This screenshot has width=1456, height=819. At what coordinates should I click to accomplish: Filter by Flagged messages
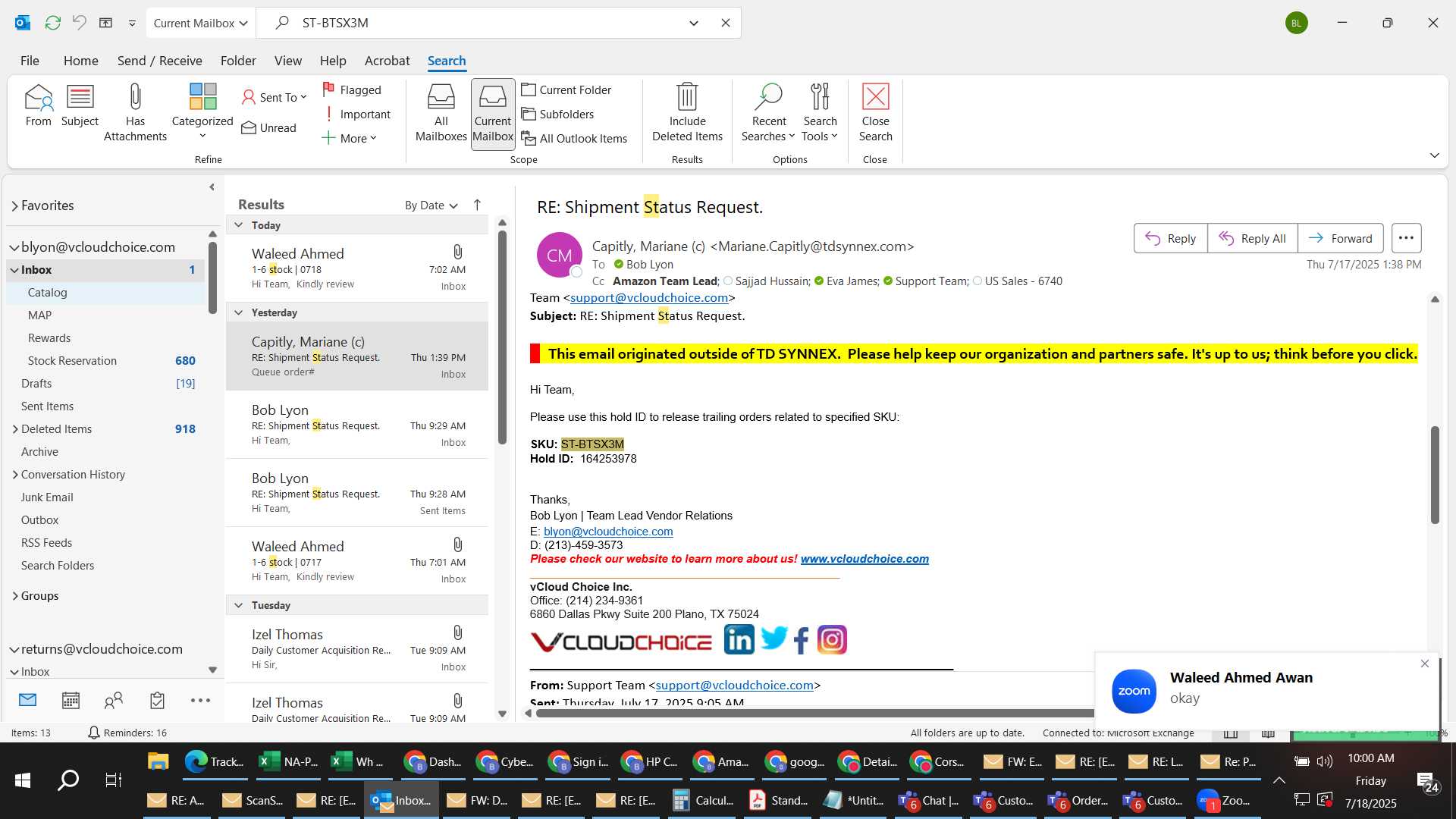(352, 89)
